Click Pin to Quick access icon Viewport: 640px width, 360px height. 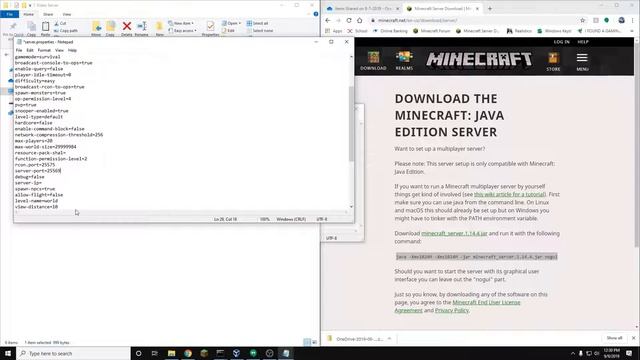[13, 27]
